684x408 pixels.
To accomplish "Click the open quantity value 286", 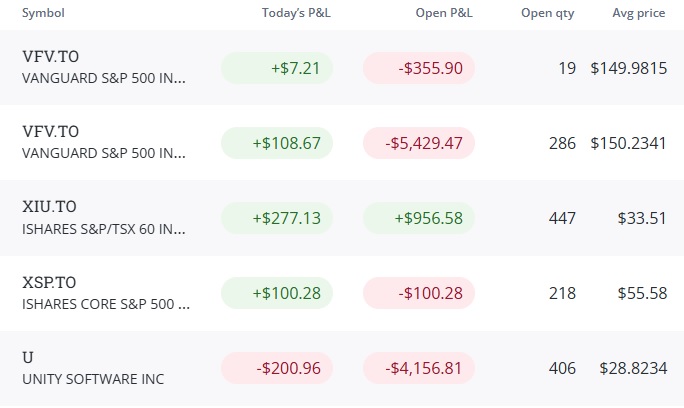I will click(x=562, y=144).
